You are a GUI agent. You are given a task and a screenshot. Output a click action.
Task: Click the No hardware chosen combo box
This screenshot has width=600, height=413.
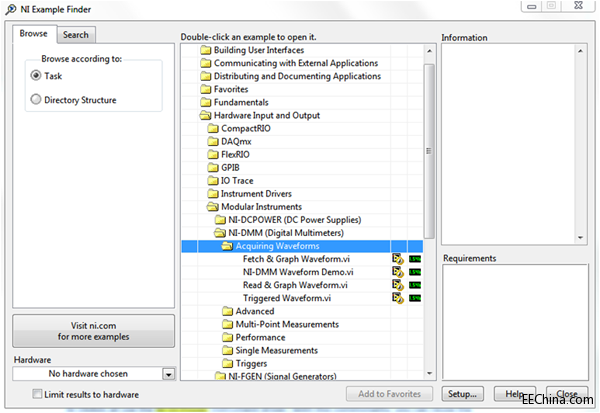(x=94, y=374)
